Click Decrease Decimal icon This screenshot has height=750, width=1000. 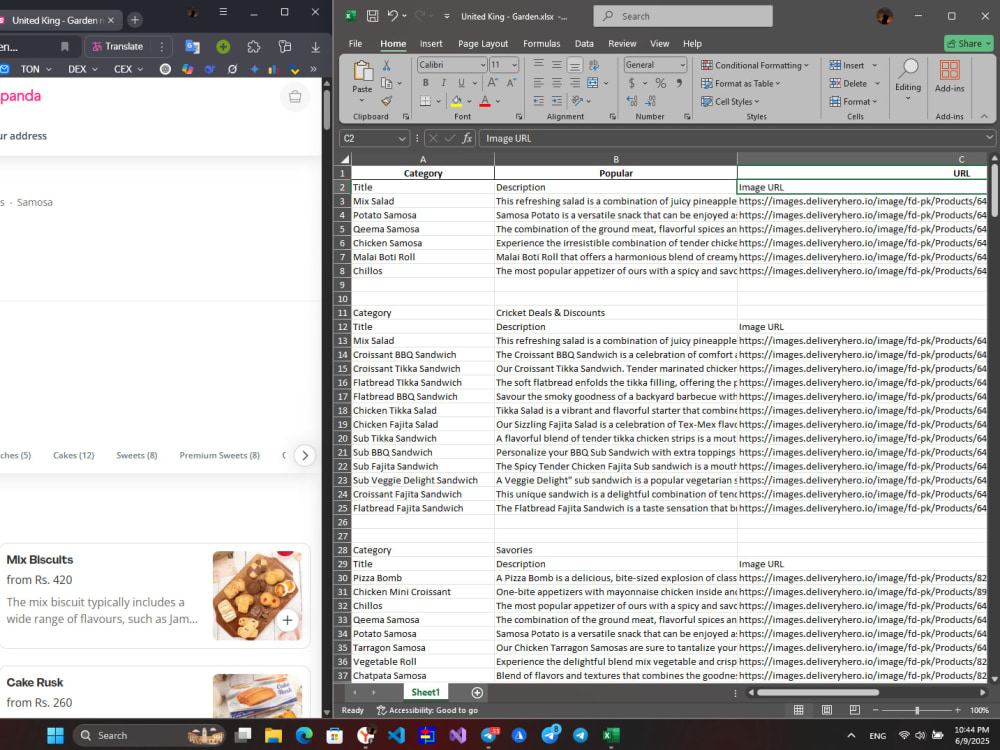tap(651, 101)
